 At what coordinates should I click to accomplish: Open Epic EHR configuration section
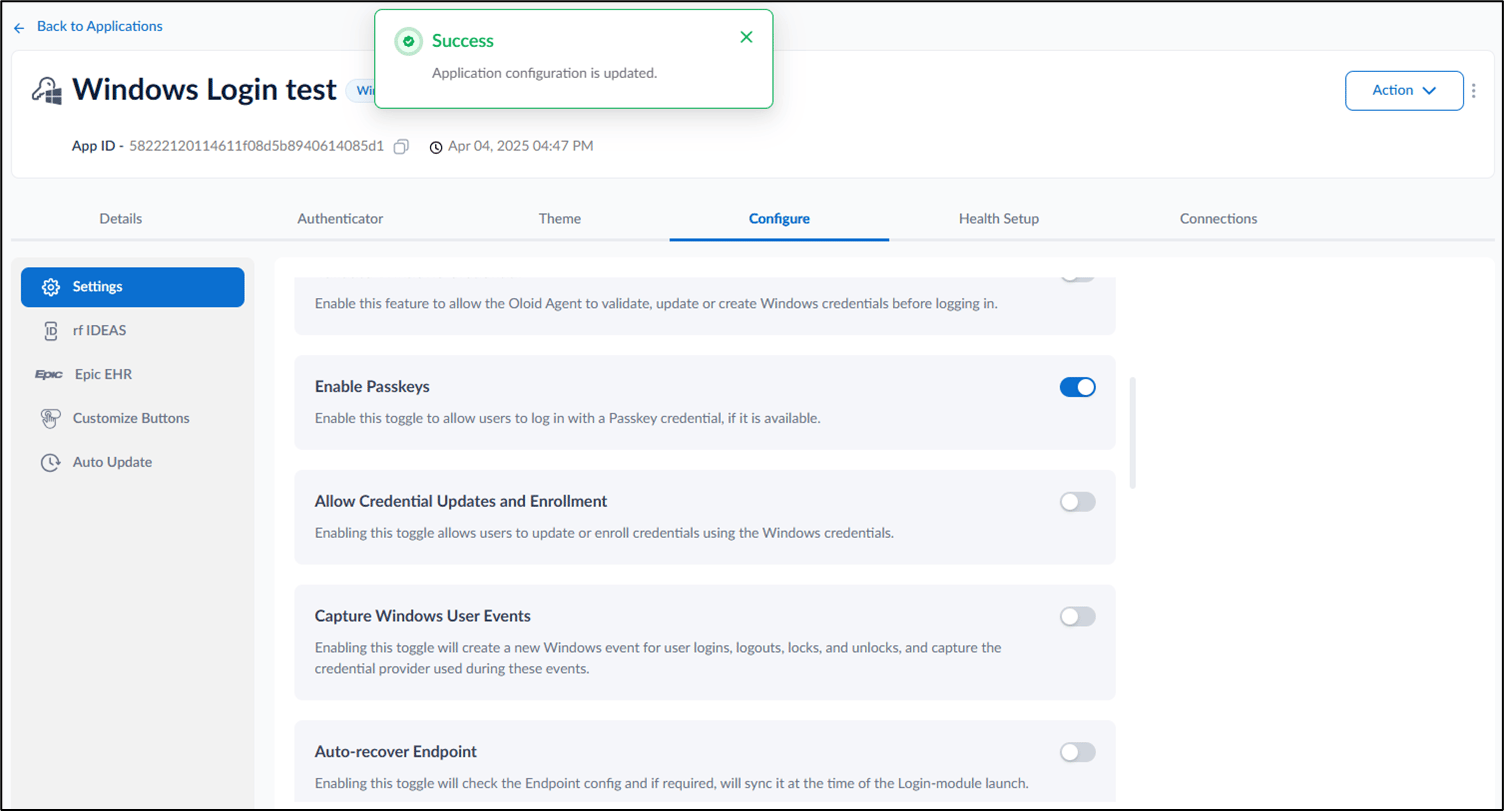coord(132,374)
